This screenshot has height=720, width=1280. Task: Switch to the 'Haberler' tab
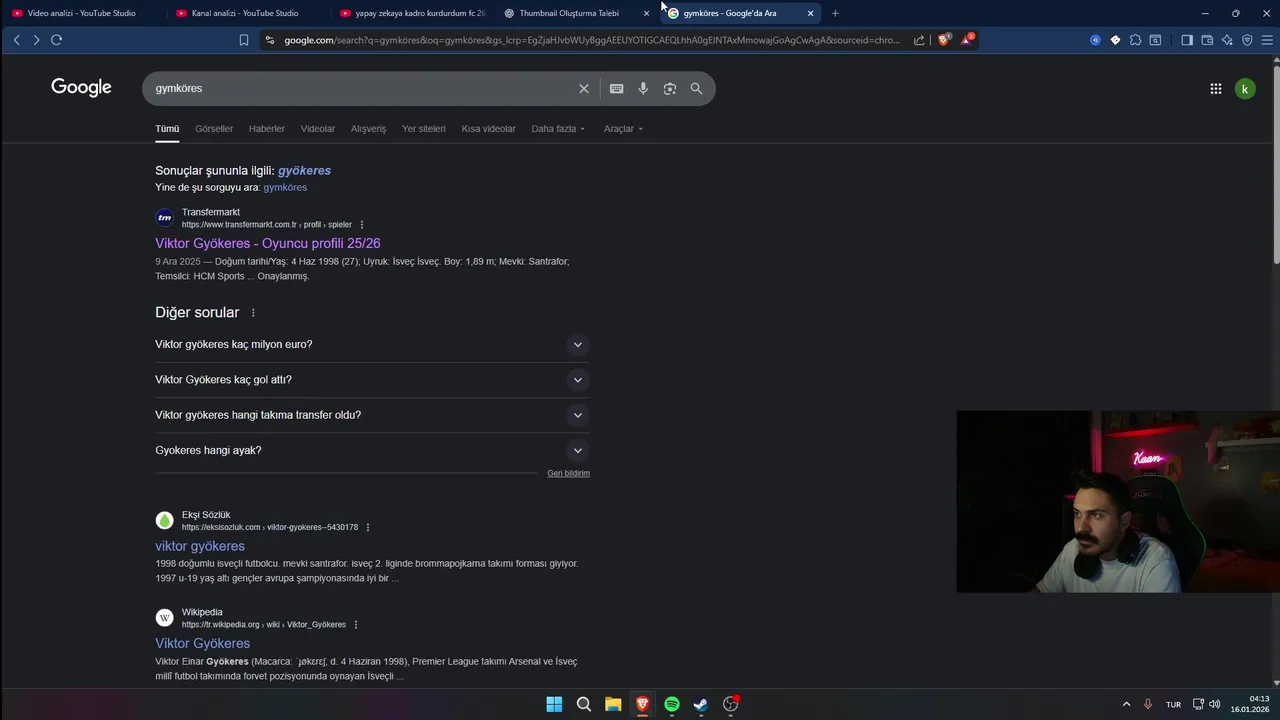[267, 129]
